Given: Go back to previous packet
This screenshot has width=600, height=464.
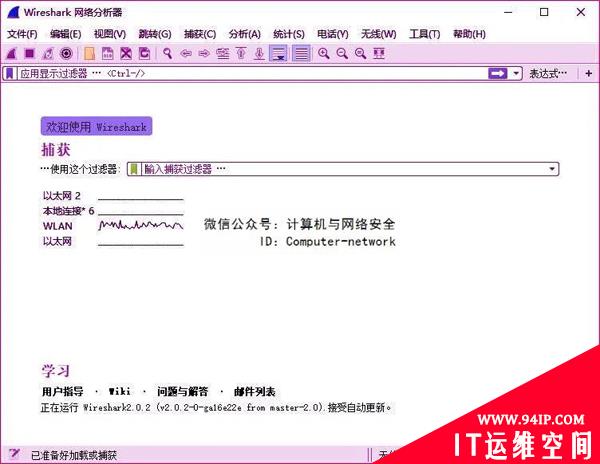Looking at the screenshot, I should pyautogui.click(x=186, y=54).
